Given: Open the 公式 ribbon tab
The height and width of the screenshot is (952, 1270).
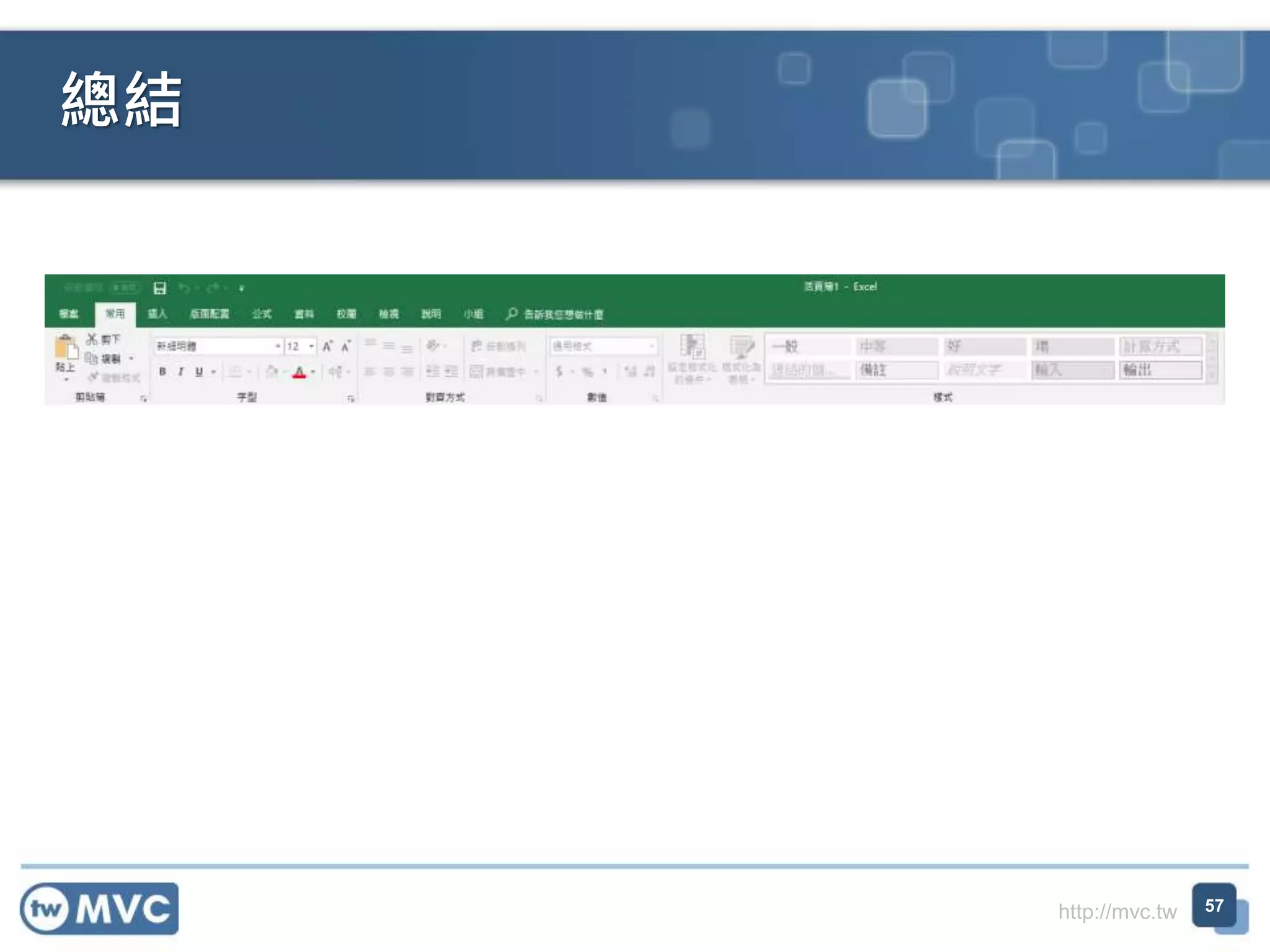Looking at the screenshot, I should pos(262,314).
